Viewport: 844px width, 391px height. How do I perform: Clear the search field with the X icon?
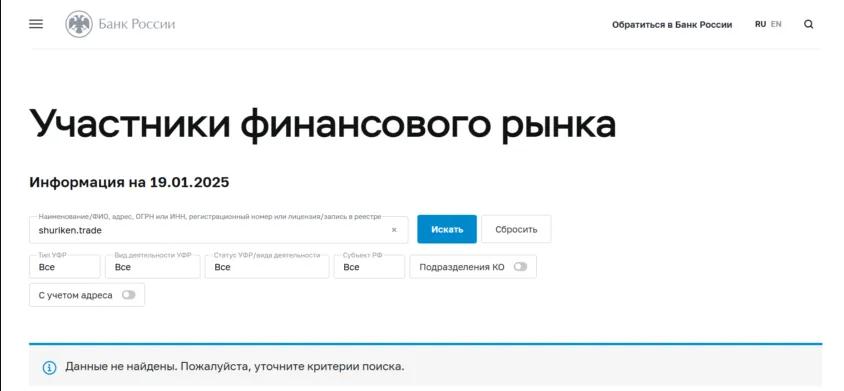394,230
